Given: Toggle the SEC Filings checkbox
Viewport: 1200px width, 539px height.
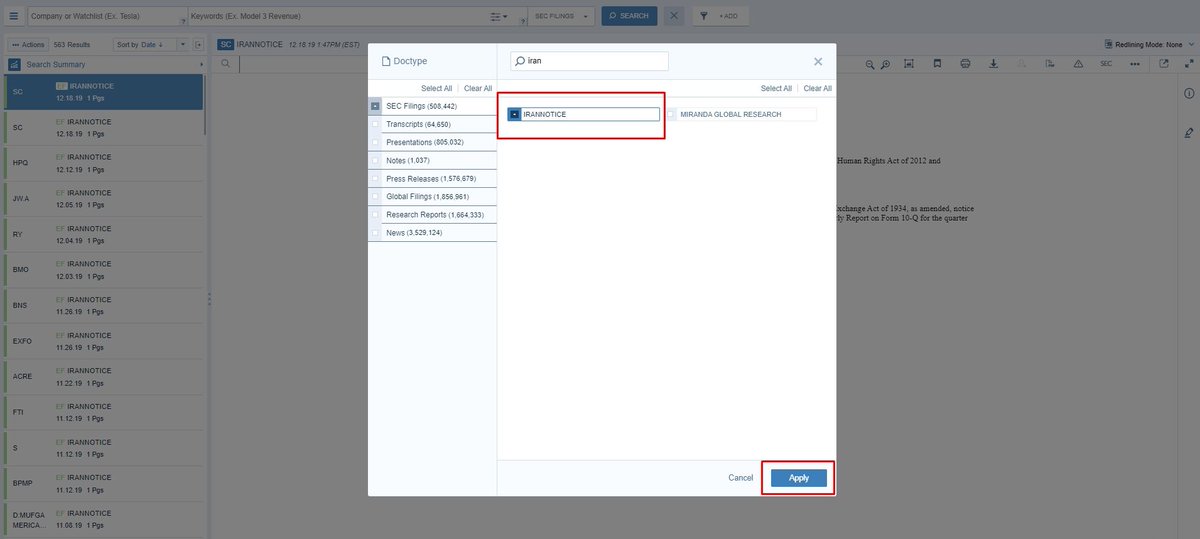Looking at the screenshot, I should pos(375,106).
